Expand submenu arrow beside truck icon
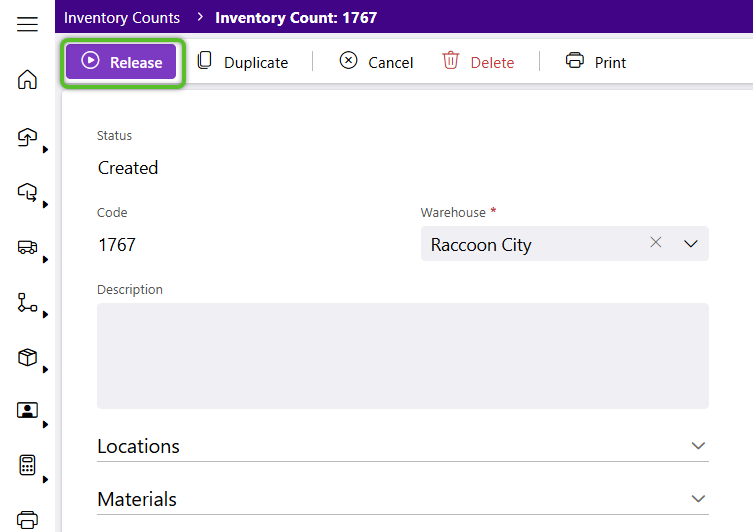The width and height of the screenshot is (753, 532). click(x=45, y=260)
